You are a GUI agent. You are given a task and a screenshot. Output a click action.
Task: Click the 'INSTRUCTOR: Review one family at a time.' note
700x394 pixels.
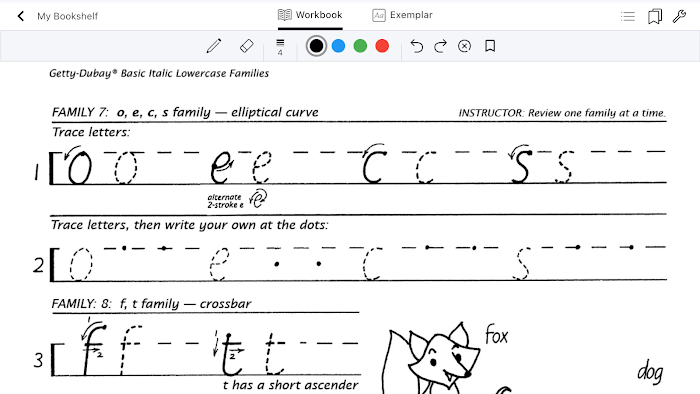562,113
